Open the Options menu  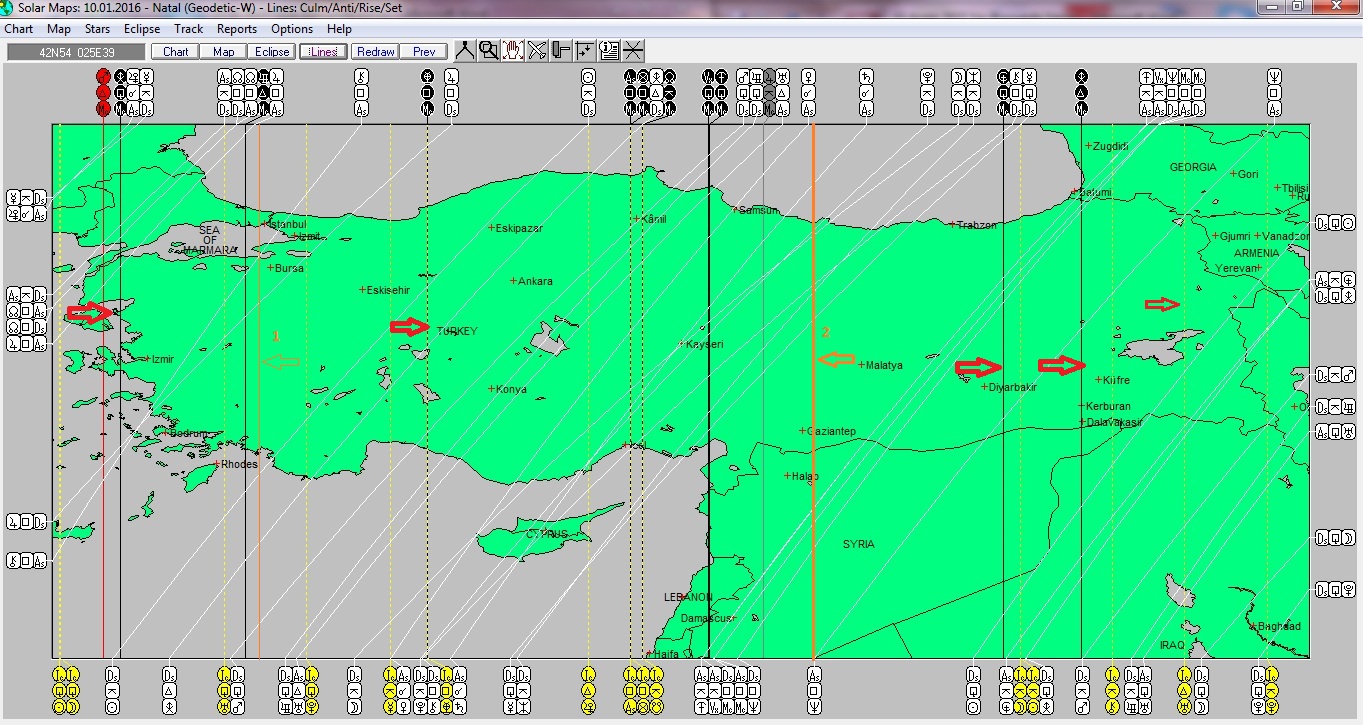click(x=292, y=29)
